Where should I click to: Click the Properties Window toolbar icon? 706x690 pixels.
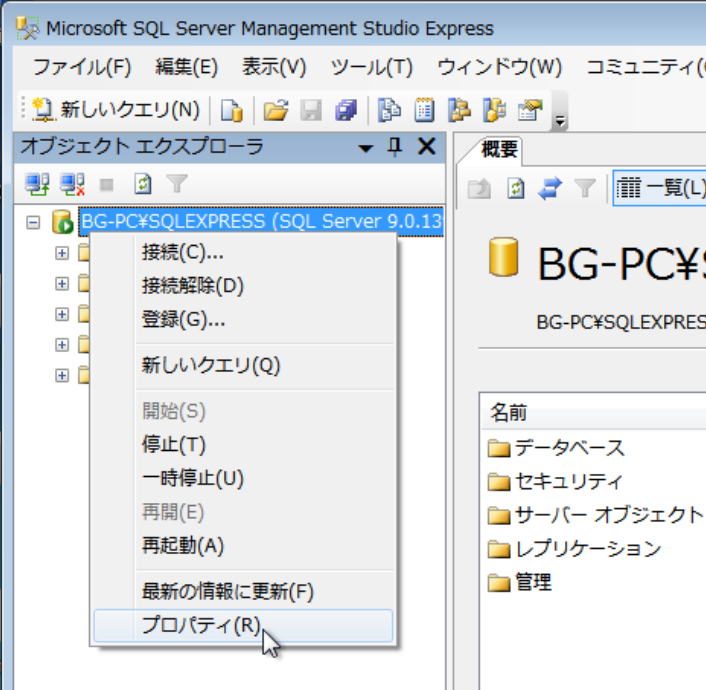(x=530, y=110)
